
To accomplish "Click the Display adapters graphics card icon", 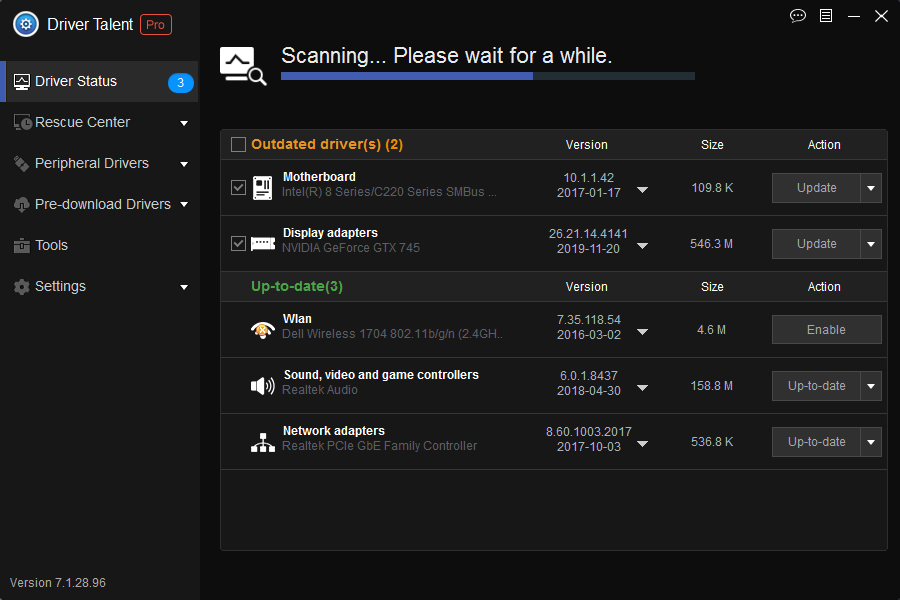I will tap(262, 243).
